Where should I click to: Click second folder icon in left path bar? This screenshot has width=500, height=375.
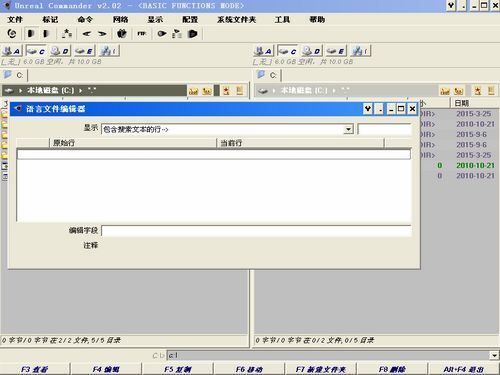[207, 91]
